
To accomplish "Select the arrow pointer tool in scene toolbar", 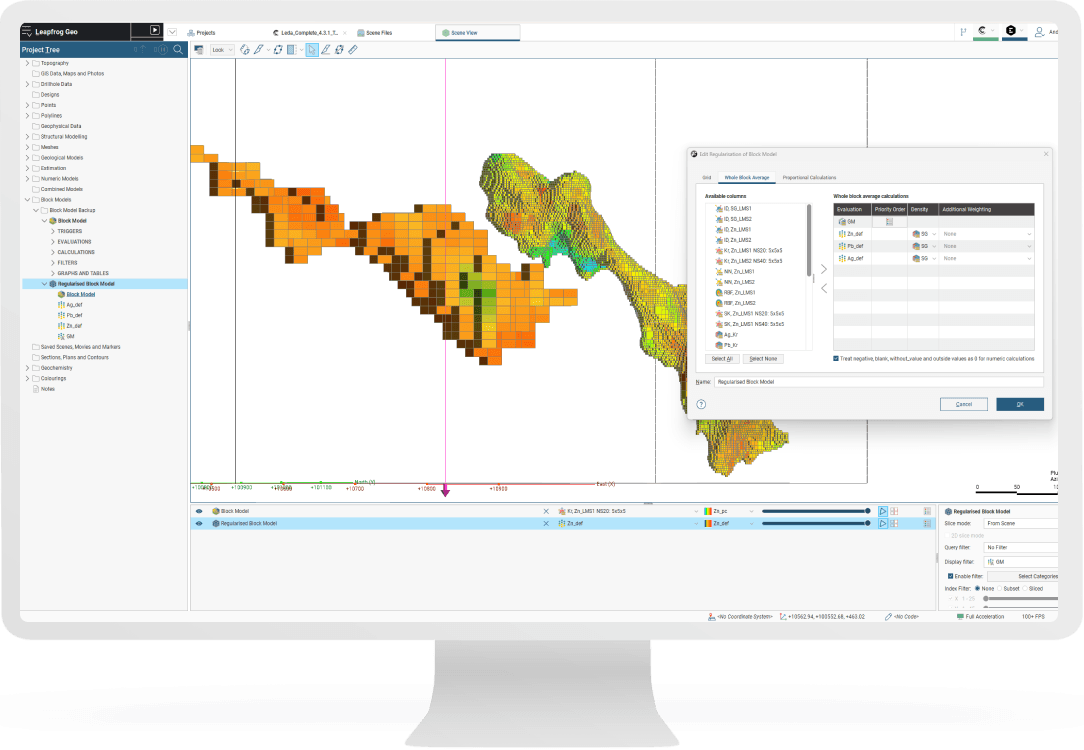I will tap(312, 50).
